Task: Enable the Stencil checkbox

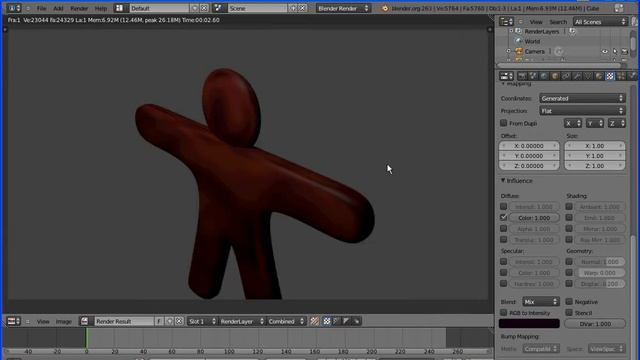Action: pyautogui.click(x=569, y=313)
